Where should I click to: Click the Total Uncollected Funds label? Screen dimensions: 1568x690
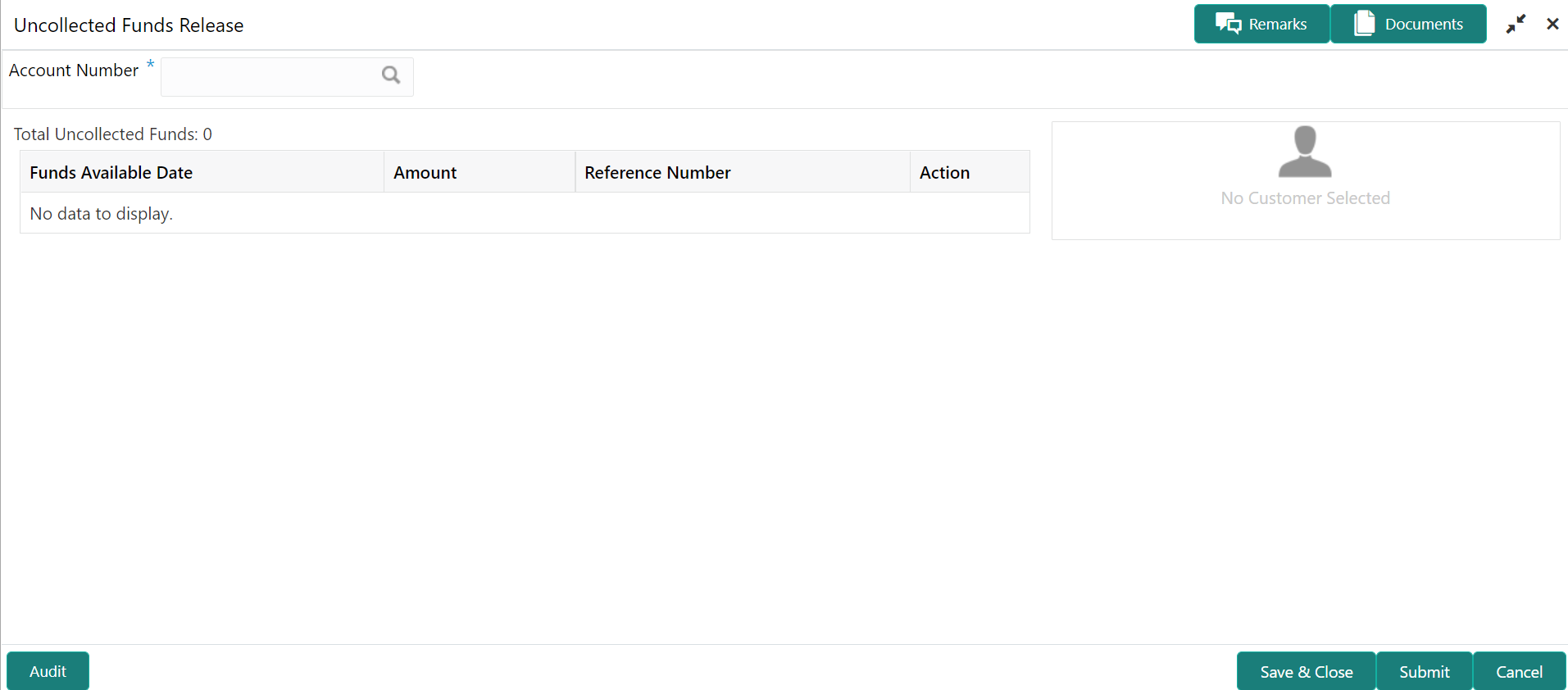click(113, 134)
